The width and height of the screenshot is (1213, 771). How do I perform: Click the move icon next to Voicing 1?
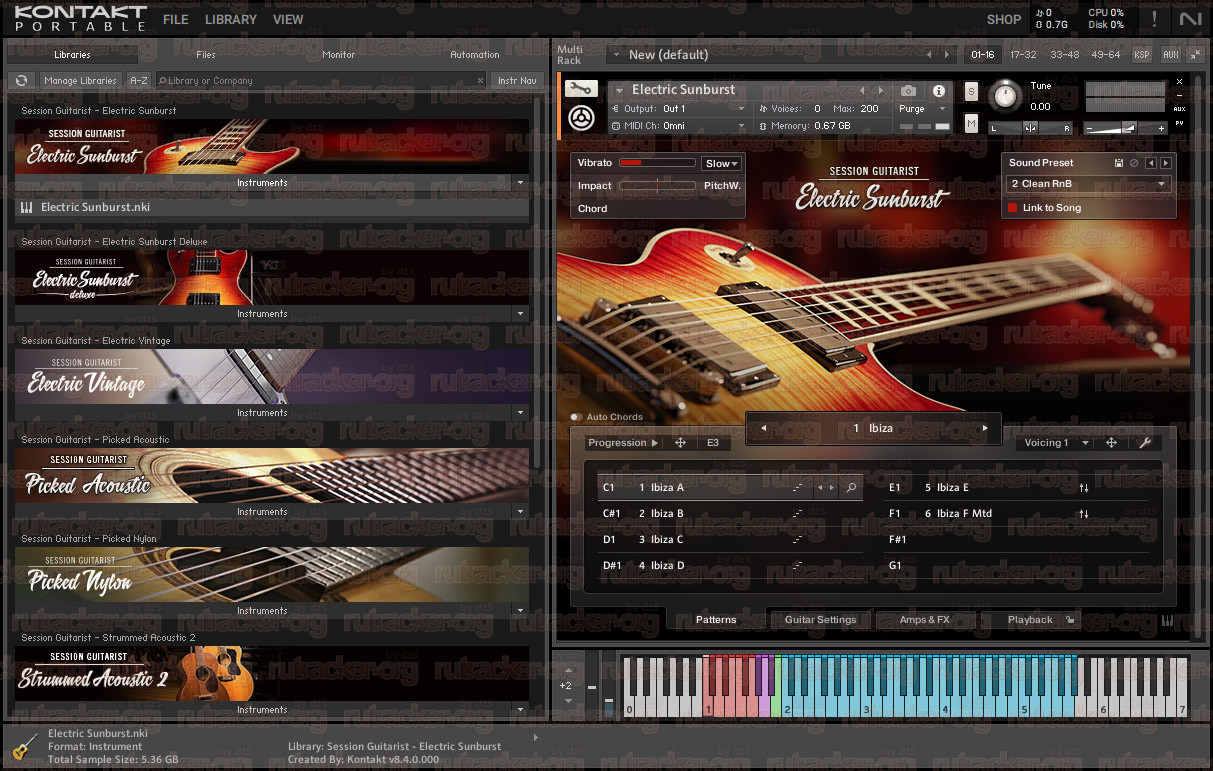(x=1111, y=443)
